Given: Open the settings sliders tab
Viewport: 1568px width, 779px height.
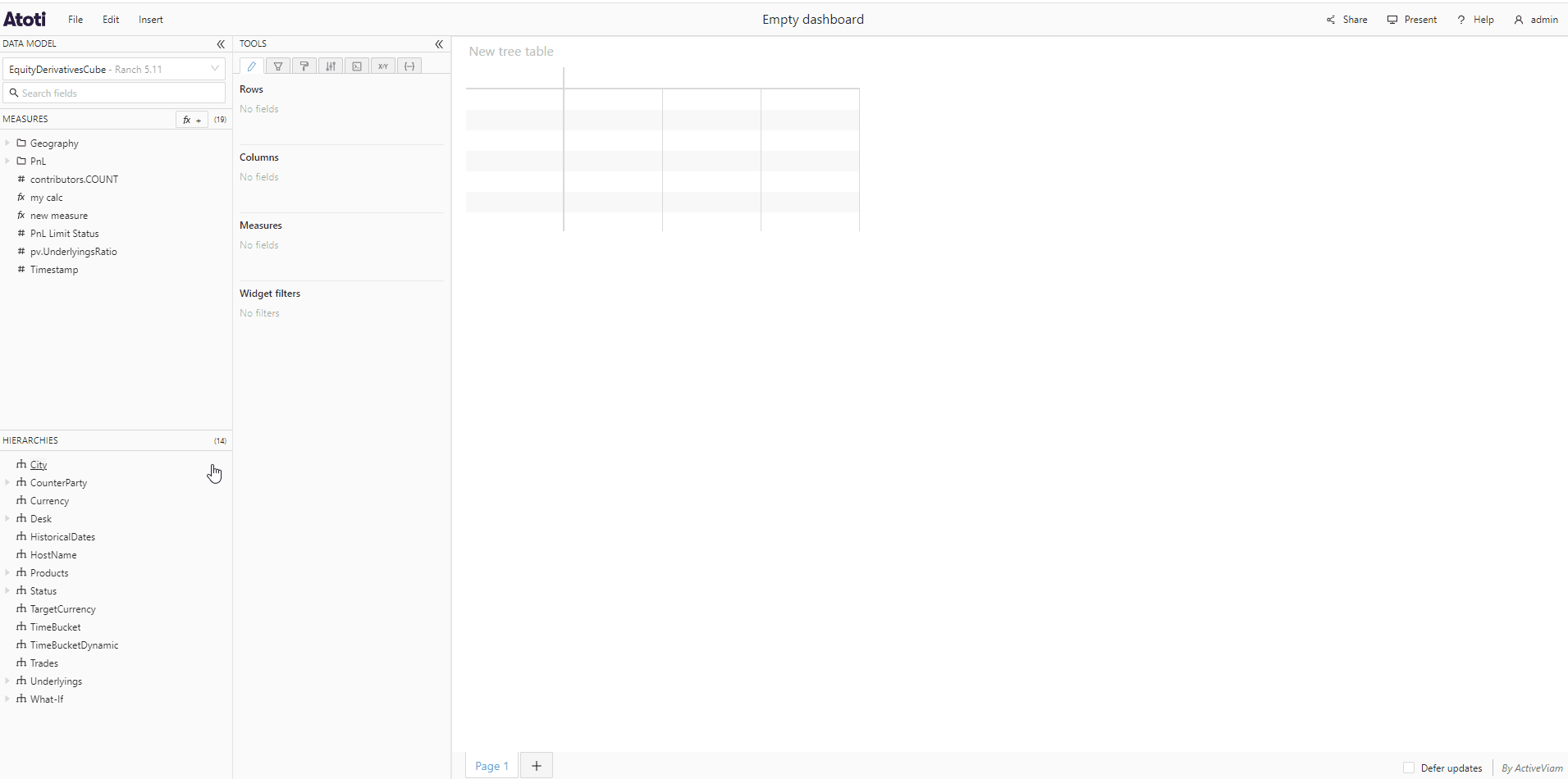Looking at the screenshot, I should pyautogui.click(x=331, y=66).
